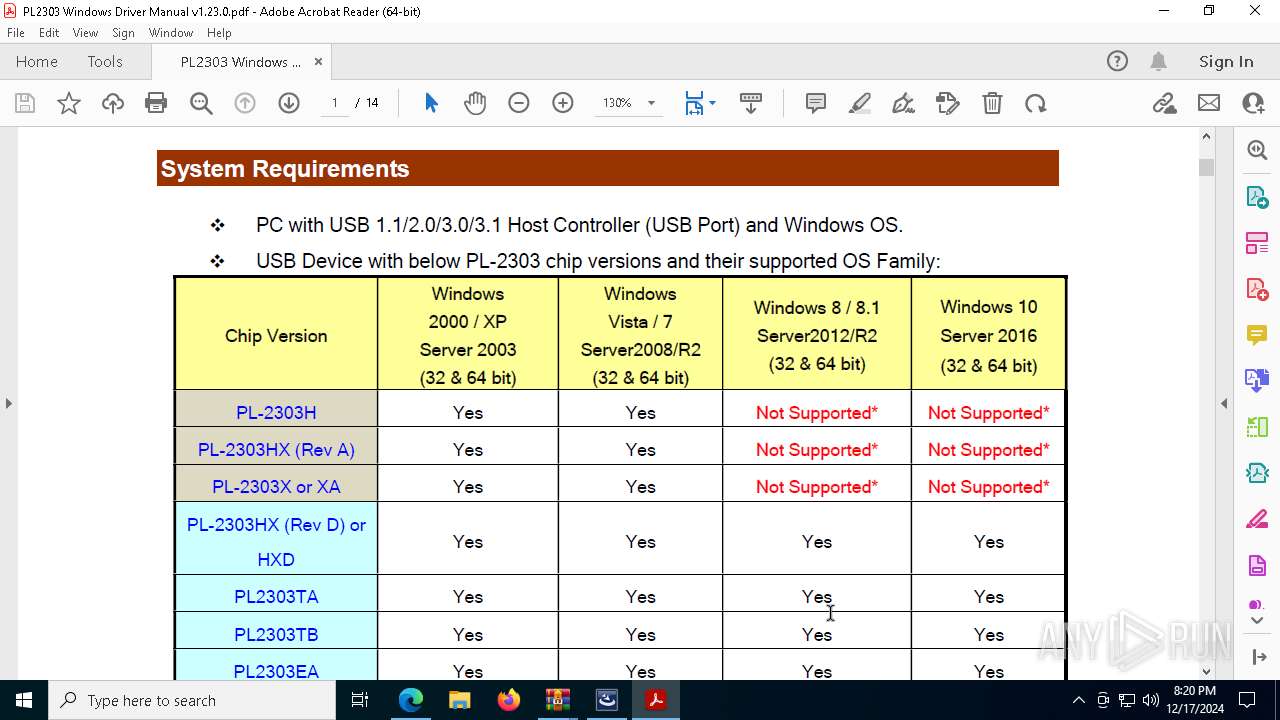Open yellow Comment tool in sidebar

(x=1257, y=335)
